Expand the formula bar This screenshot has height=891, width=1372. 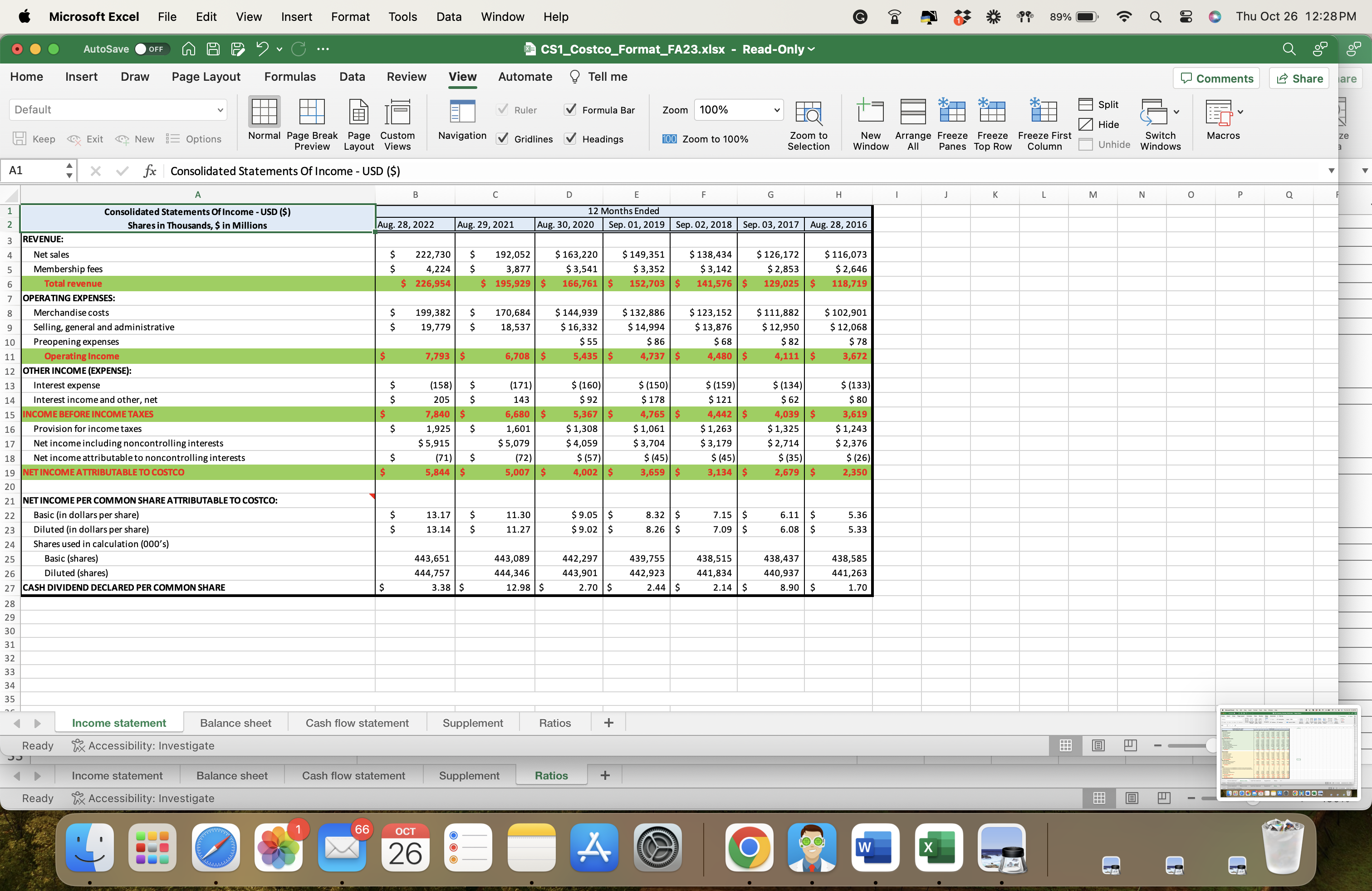(x=1331, y=171)
